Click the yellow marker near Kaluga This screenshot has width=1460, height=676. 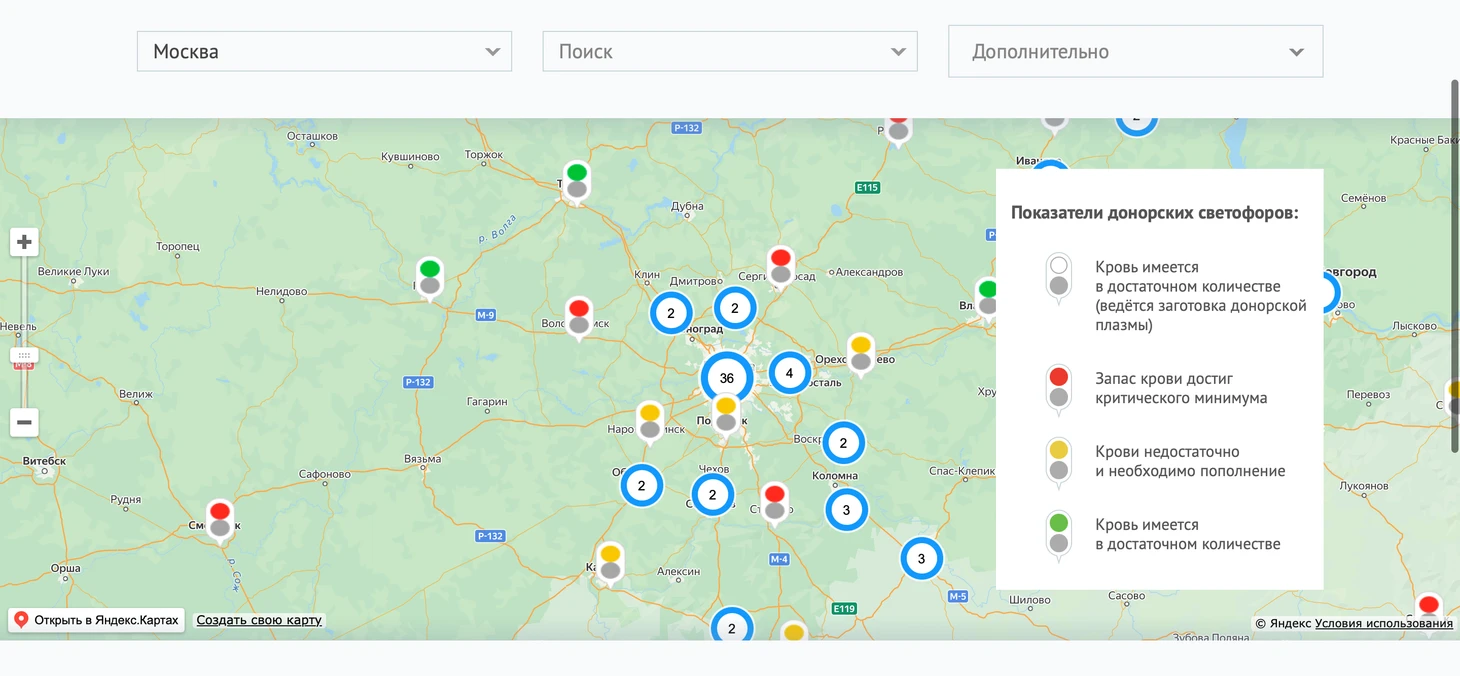[610, 561]
